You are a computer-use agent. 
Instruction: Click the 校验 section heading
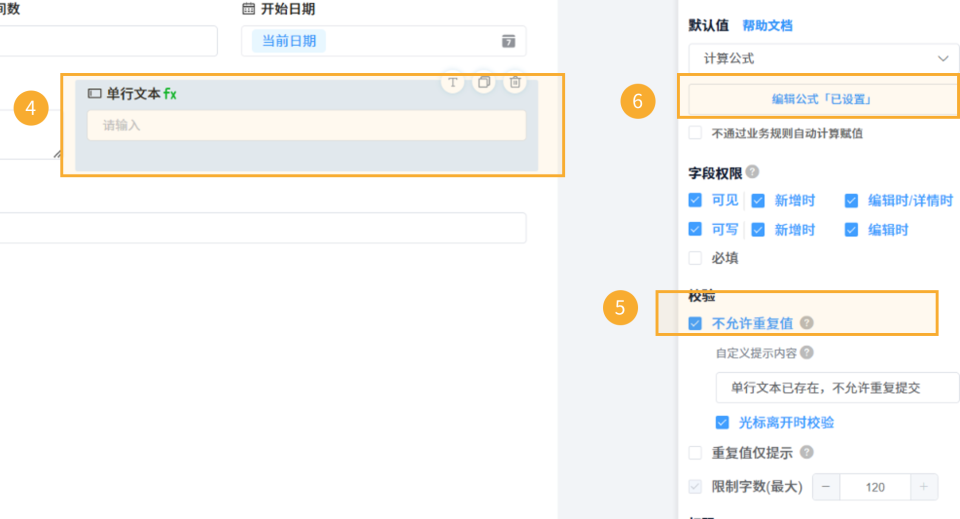[702, 296]
